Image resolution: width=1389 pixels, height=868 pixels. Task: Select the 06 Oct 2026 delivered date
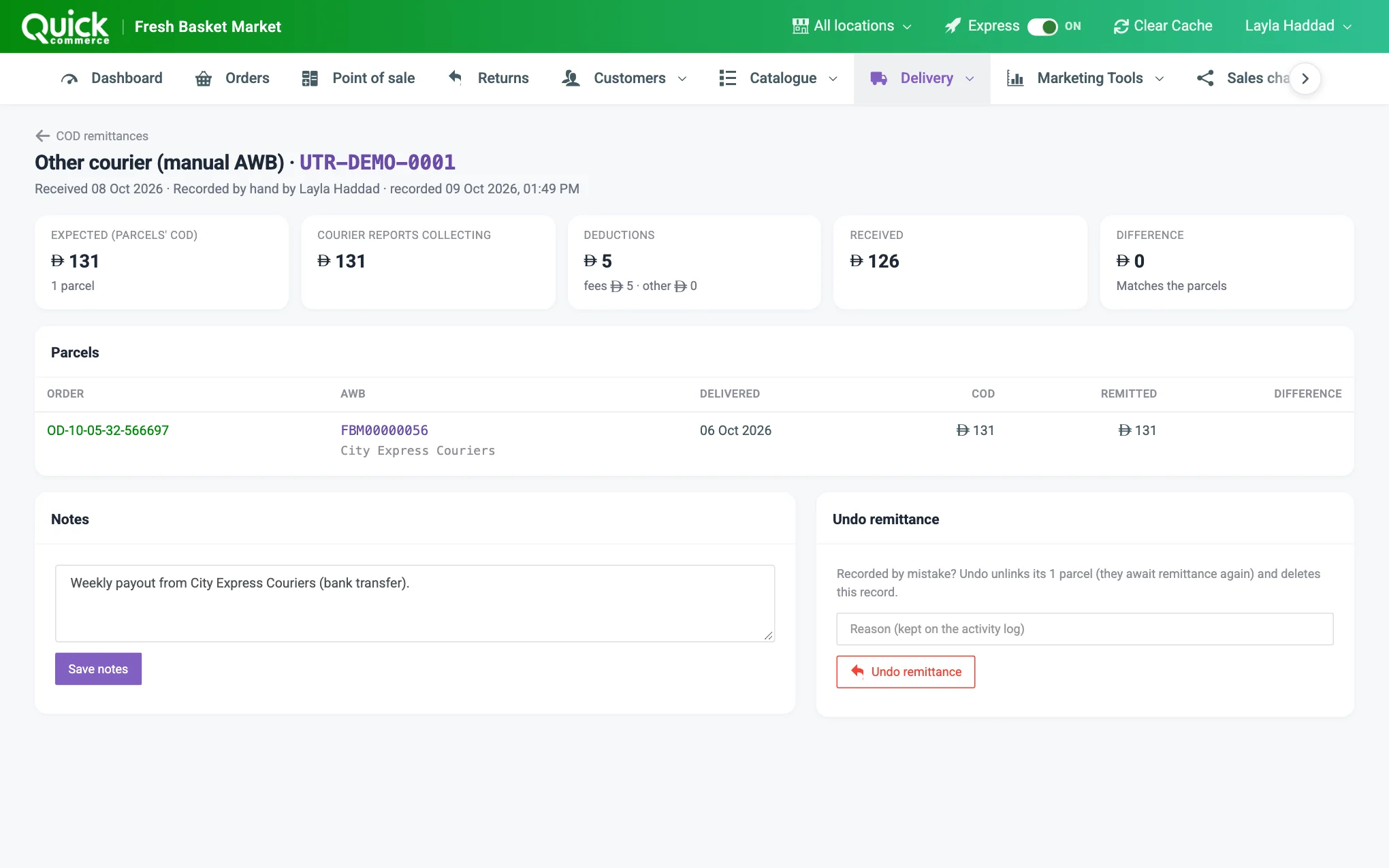[x=735, y=430]
